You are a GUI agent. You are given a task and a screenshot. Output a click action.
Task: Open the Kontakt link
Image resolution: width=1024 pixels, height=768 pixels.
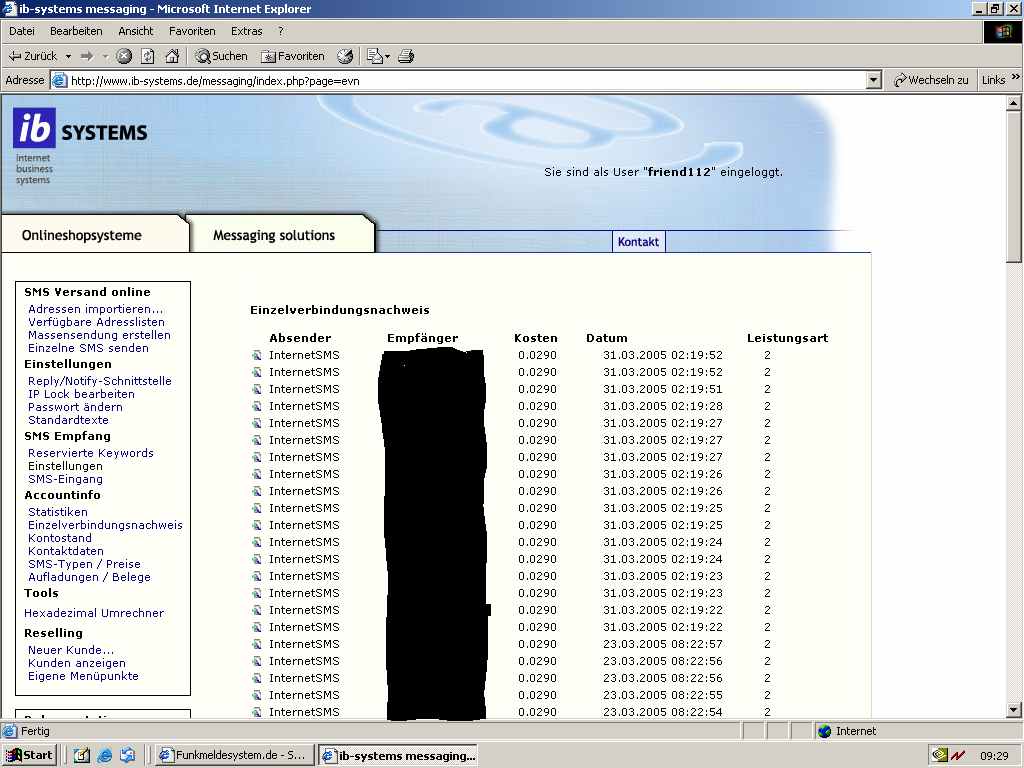click(638, 242)
